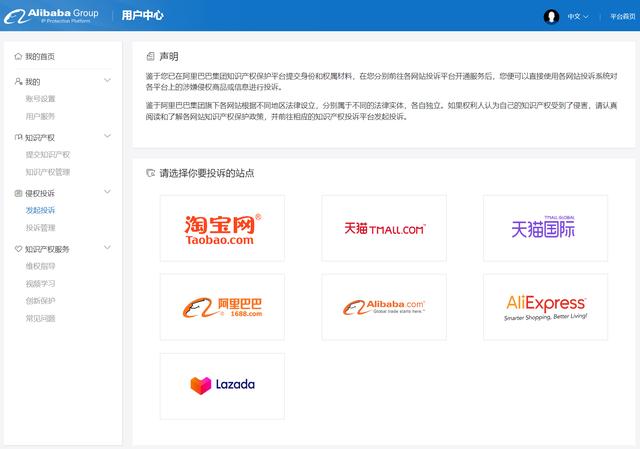
Task: Choose the AliExpress site card
Action: [545, 307]
